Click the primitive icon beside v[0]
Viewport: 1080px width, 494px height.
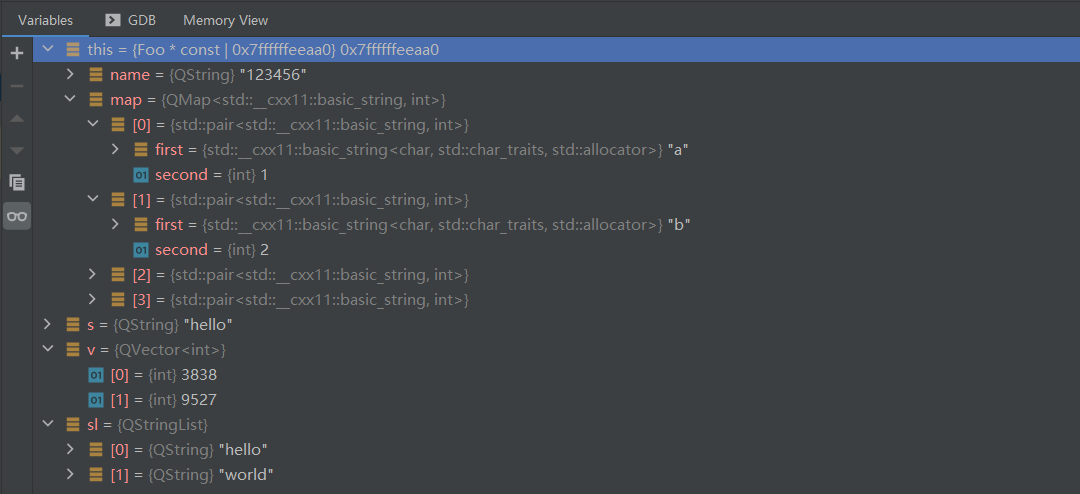(96, 374)
